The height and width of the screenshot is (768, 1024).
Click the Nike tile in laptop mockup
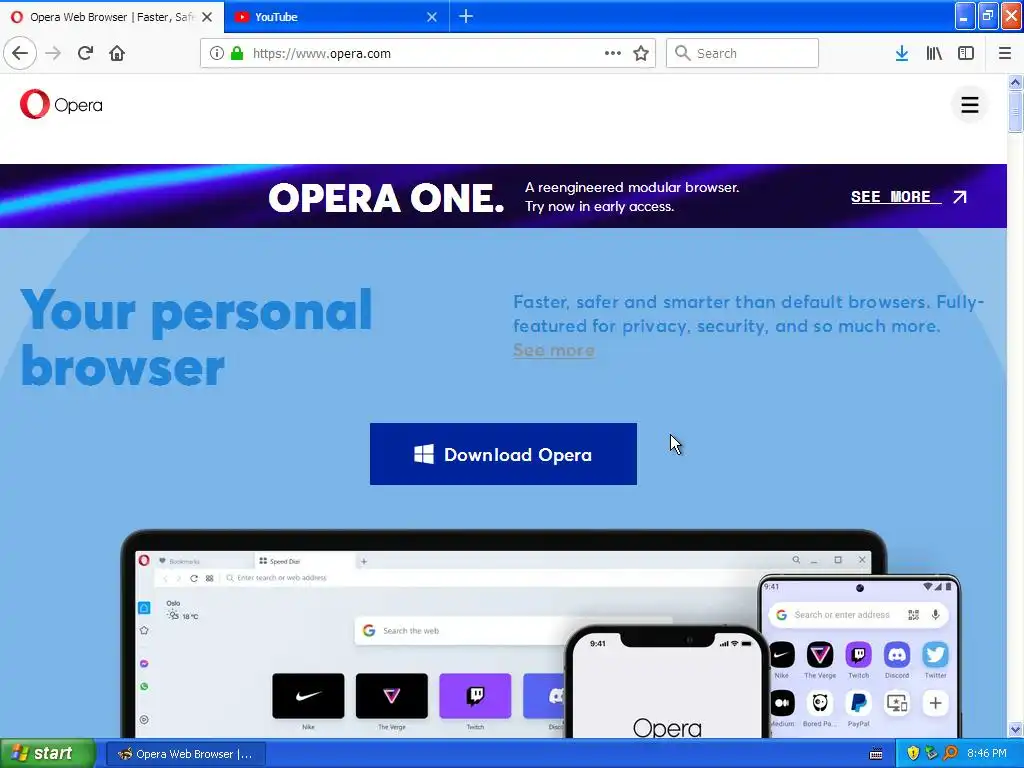click(308, 696)
